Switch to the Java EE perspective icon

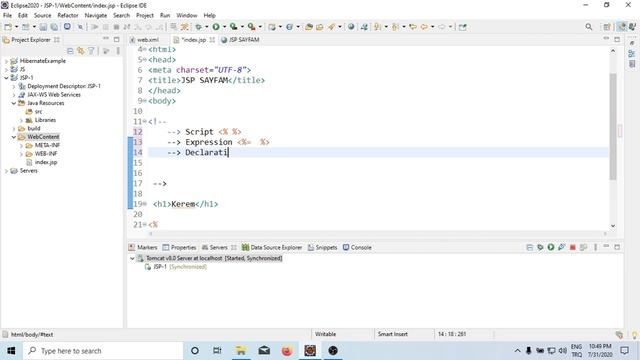(x=622, y=27)
